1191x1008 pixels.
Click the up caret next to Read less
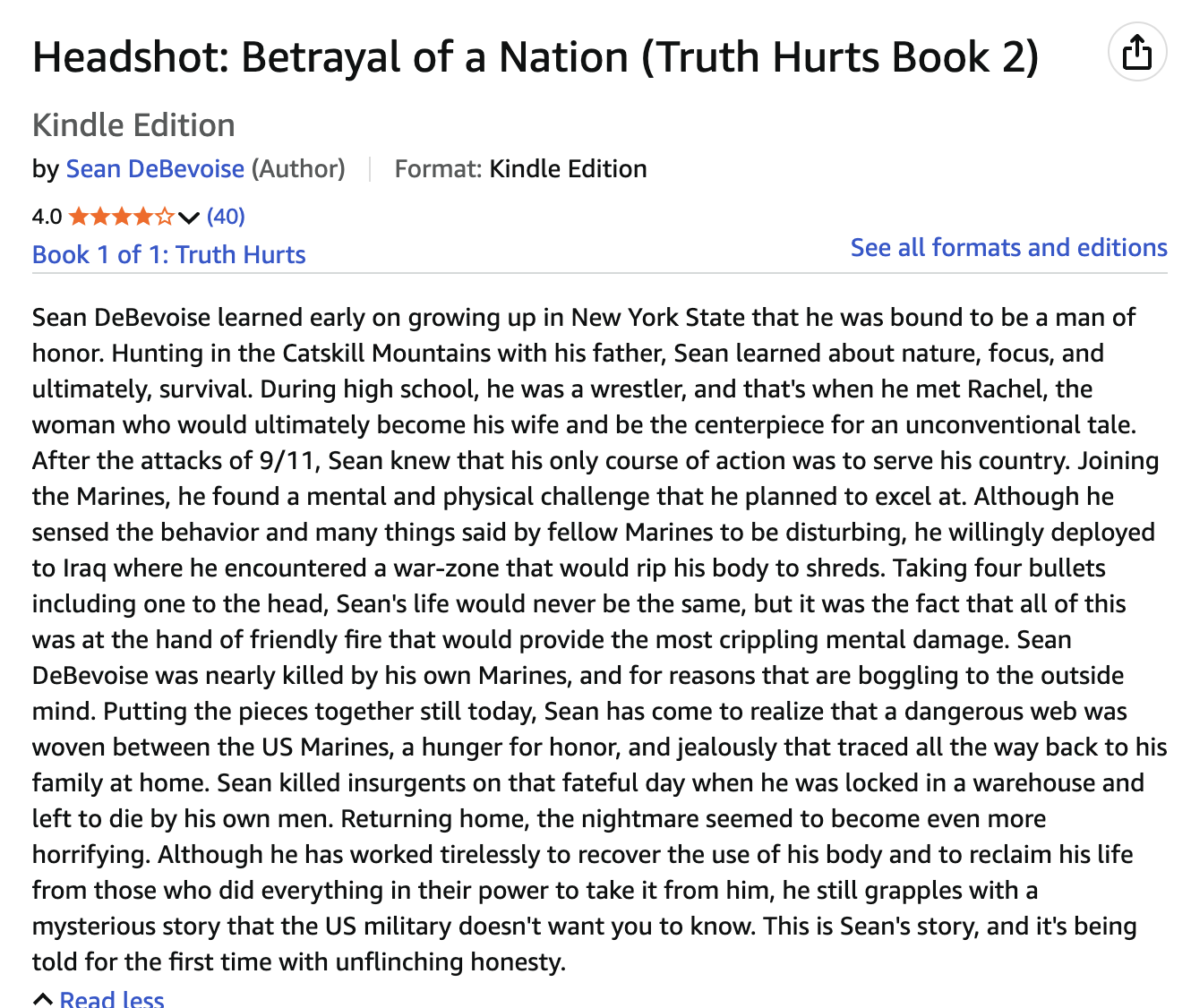43,997
